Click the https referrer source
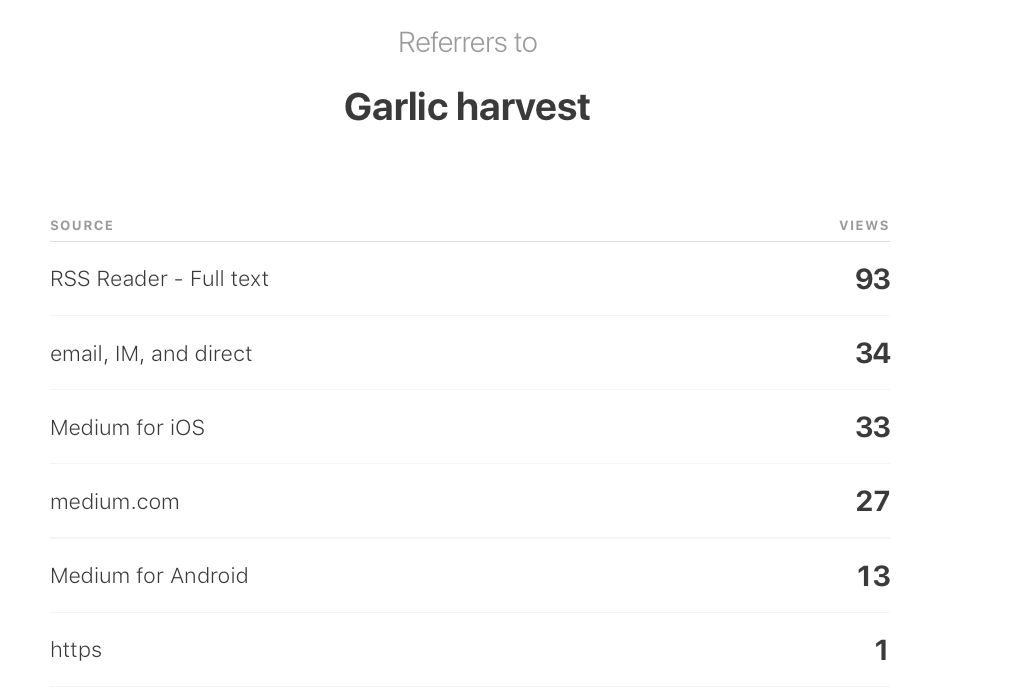The image size is (1009, 700). pos(76,650)
